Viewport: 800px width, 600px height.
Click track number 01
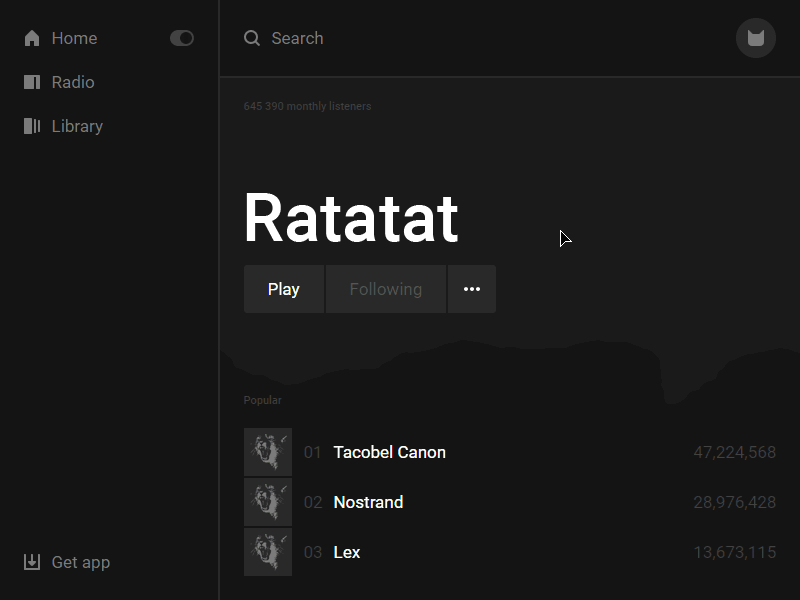312,452
